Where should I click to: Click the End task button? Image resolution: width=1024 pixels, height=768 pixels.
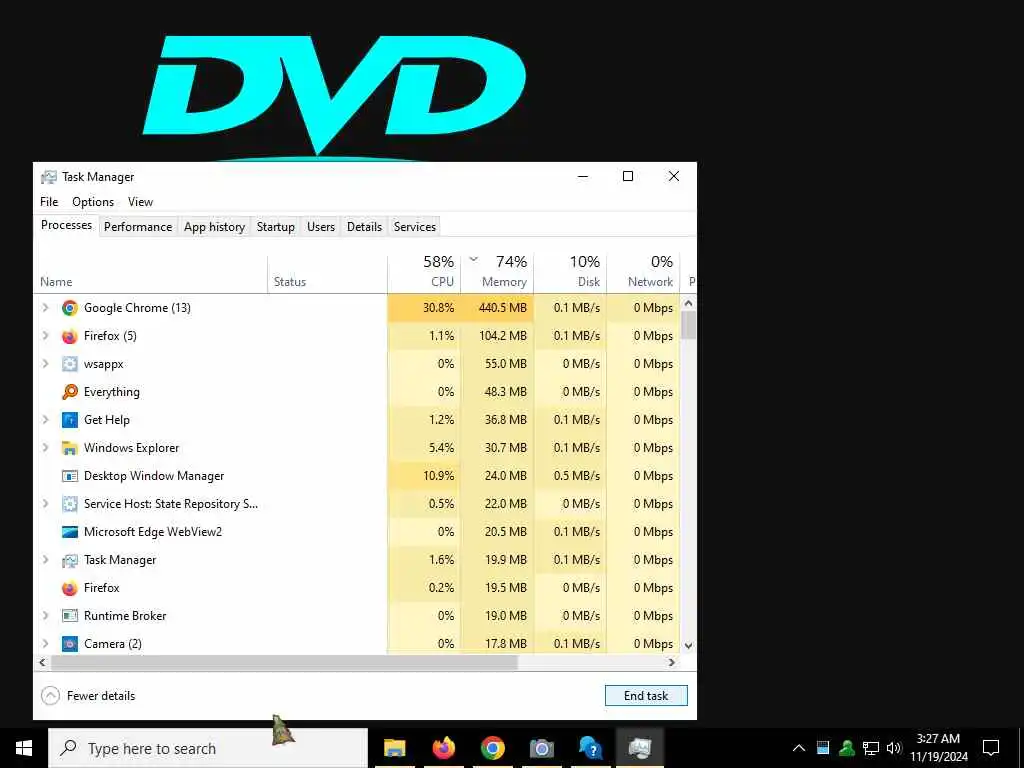(x=646, y=696)
